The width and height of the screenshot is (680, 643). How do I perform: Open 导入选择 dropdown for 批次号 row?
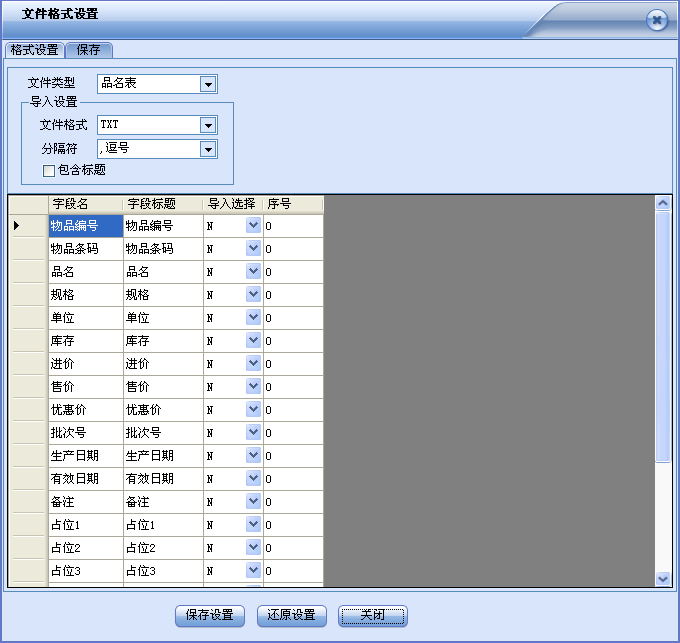tap(253, 432)
